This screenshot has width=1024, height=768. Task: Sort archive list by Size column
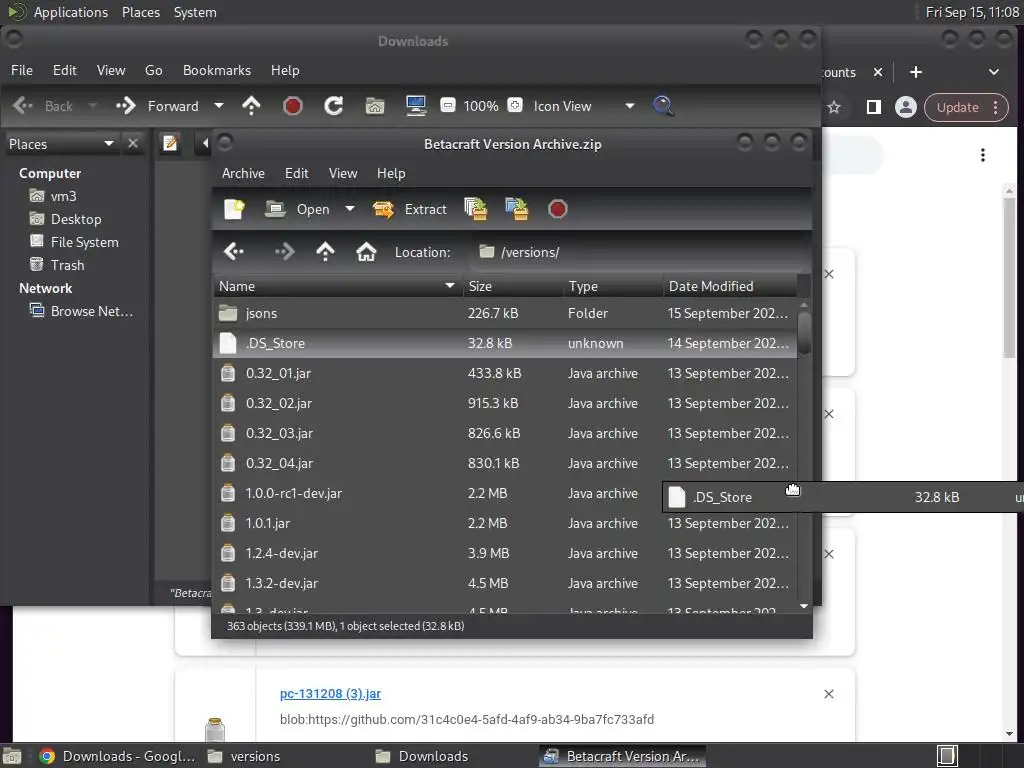[513, 286]
